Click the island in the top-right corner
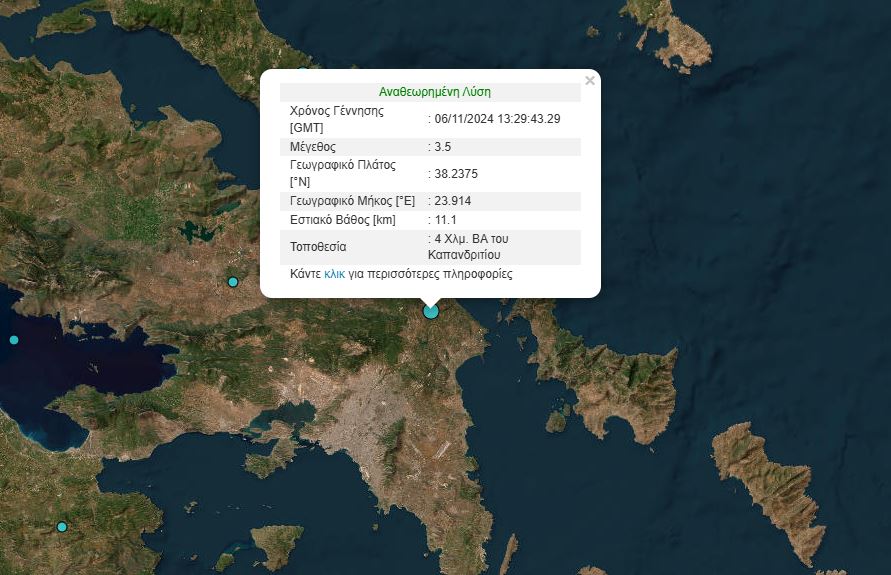This screenshot has height=575, width=891. click(672, 32)
